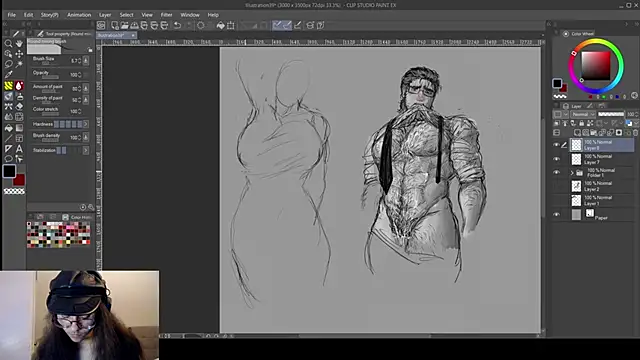Expand the Hardness options arrow
The height and width of the screenshot is (360, 640).
click(x=86, y=124)
